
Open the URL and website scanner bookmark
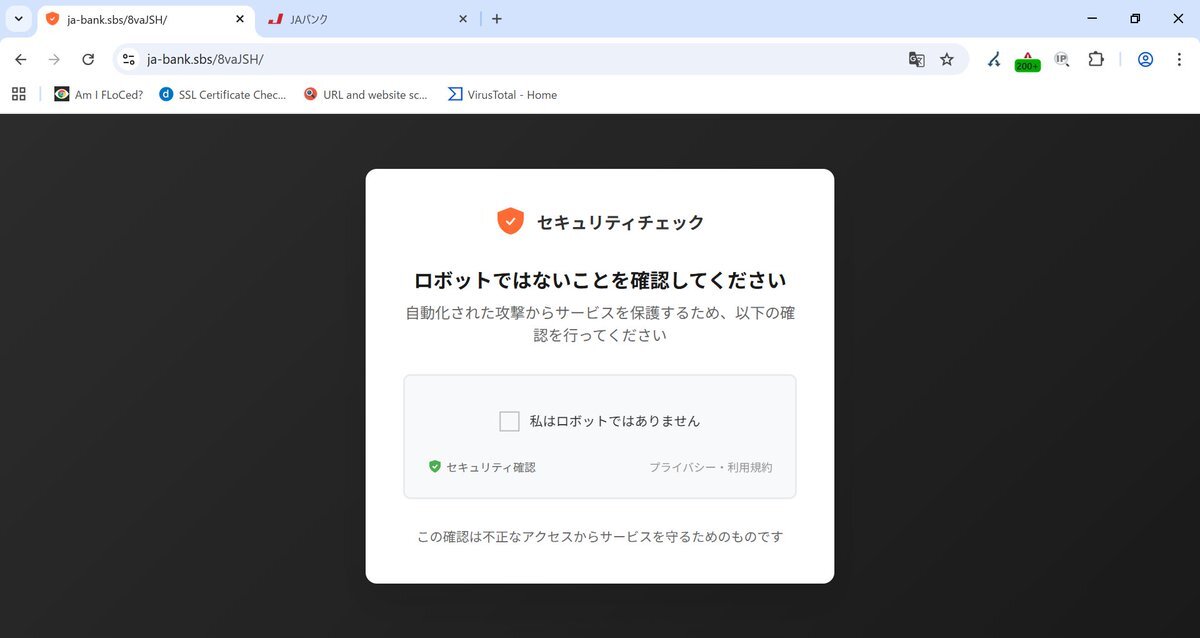coord(366,95)
